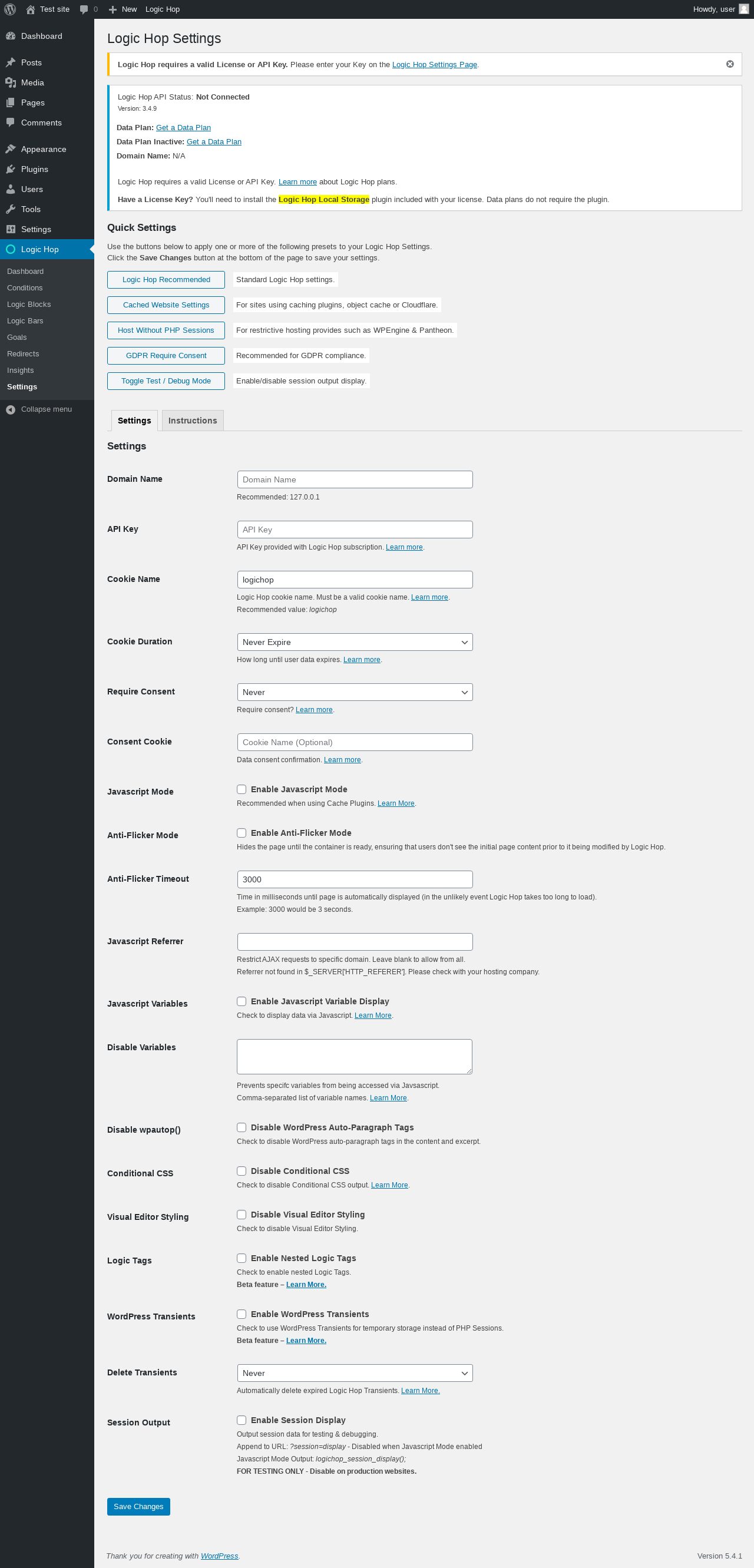The height and width of the screenshot is (1568, 754).
Task: Check Disable Visual Editor Styling
Action: point(242,1216)
